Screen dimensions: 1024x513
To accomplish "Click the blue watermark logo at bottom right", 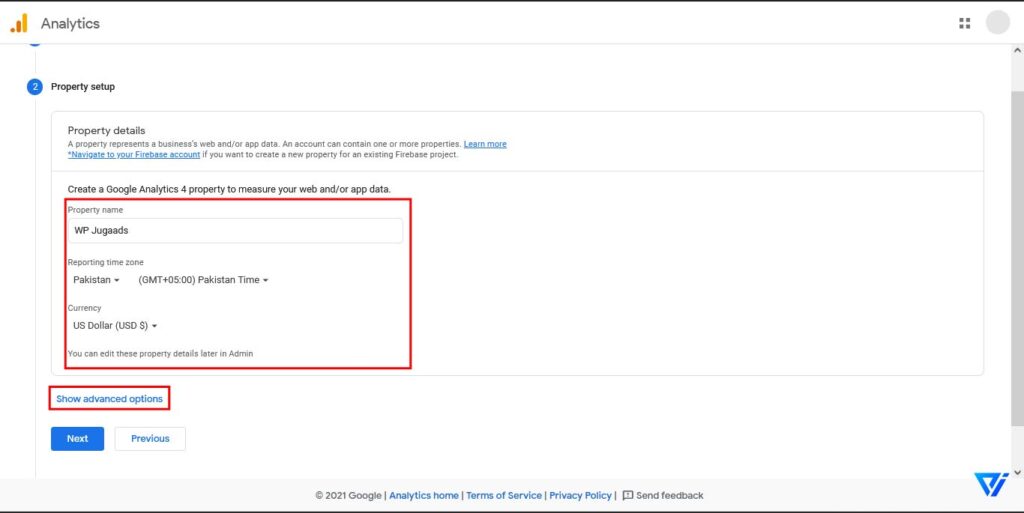I will click(x=991, y=485).
